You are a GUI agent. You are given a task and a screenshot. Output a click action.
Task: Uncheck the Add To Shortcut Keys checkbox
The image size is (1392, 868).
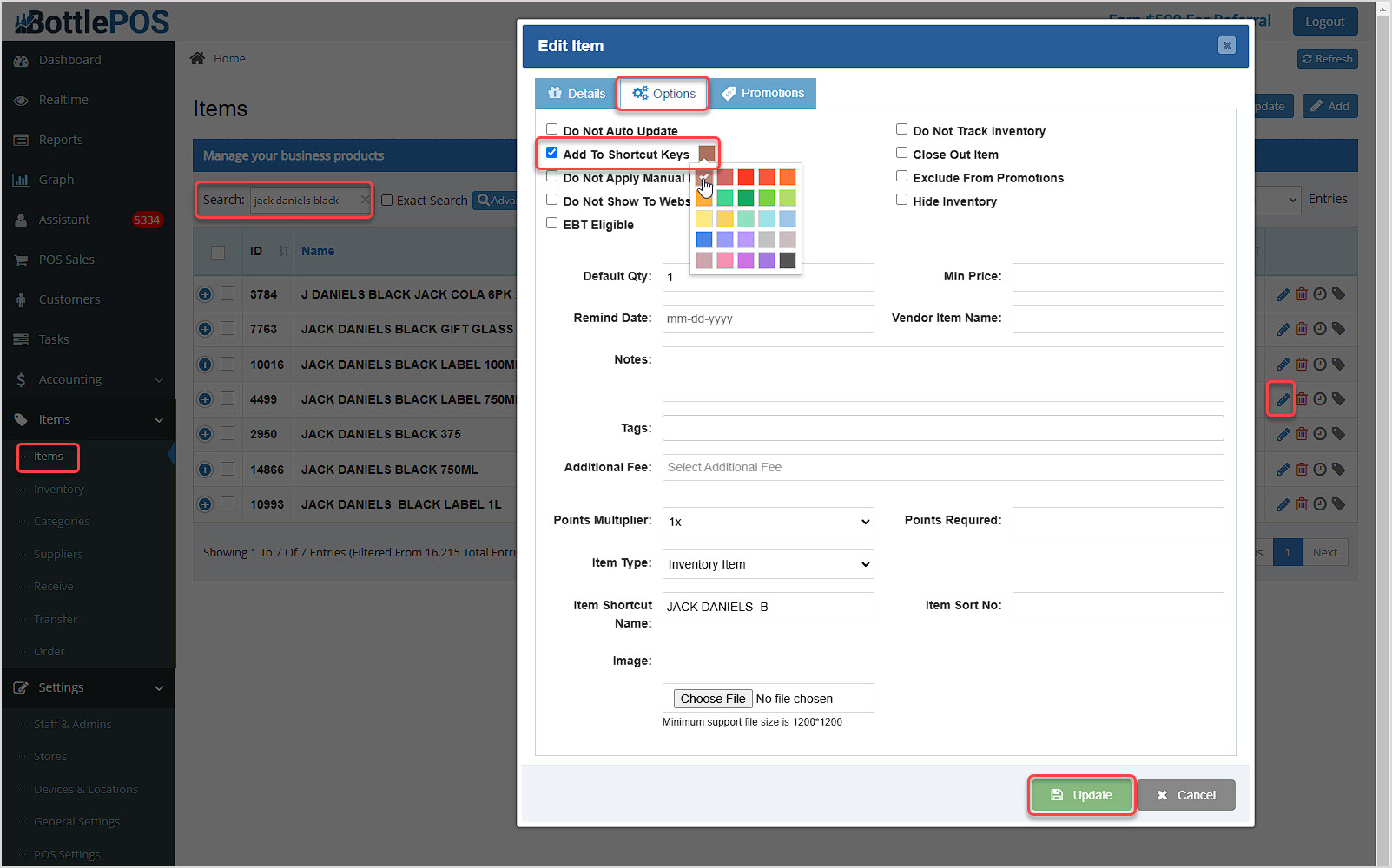coord(552,152)
